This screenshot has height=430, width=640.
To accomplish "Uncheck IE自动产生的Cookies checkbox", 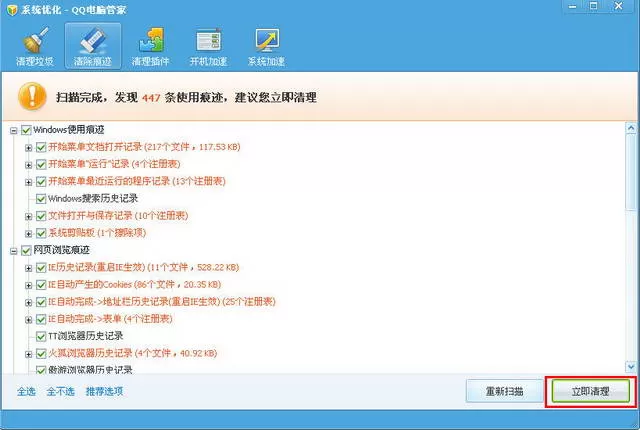I will [41, 285].
